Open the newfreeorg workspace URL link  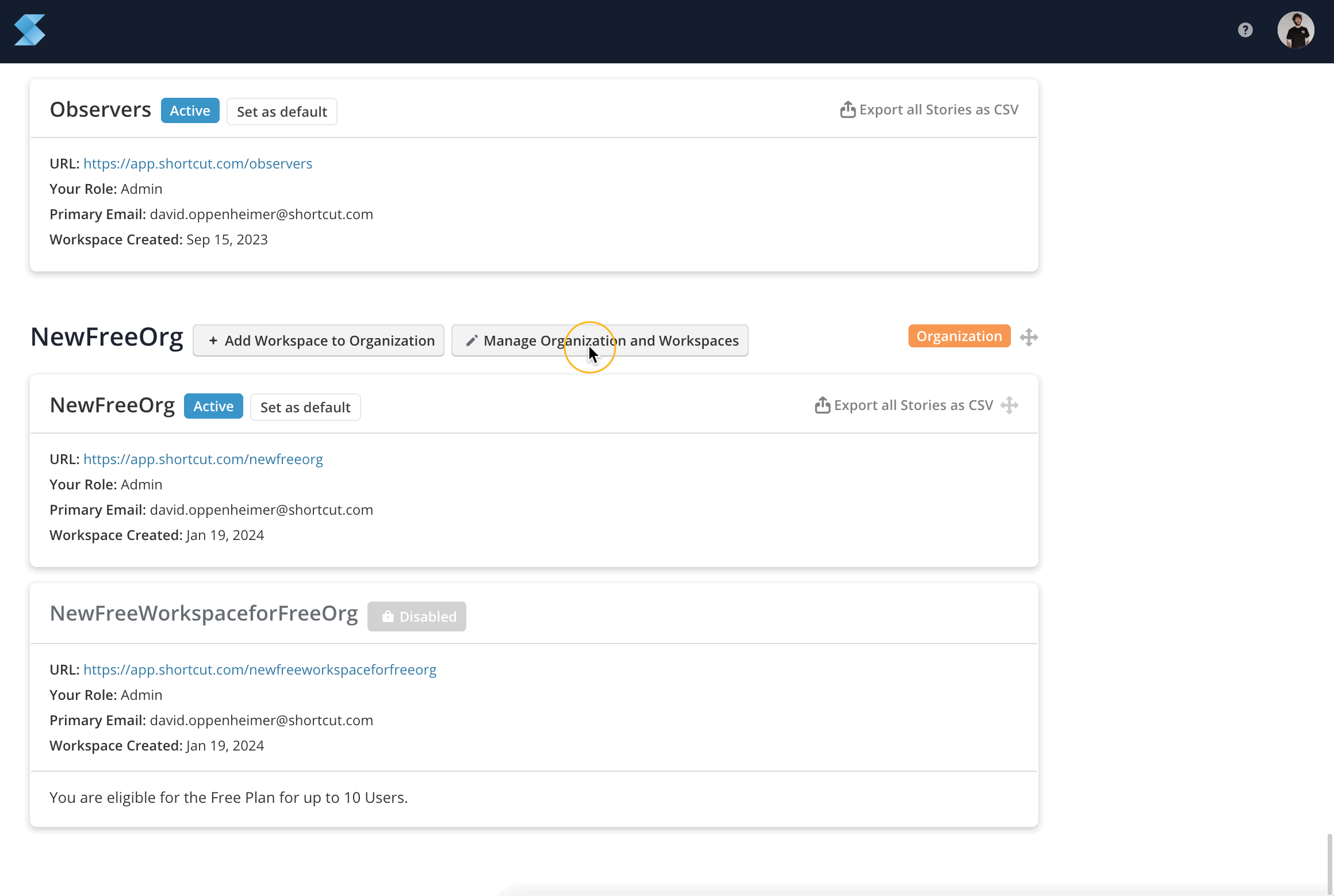point(203,460)
